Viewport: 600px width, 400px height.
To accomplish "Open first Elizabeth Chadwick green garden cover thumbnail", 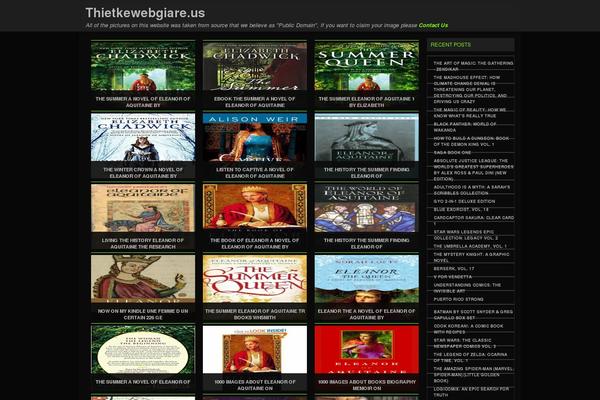I will (143, 66).
